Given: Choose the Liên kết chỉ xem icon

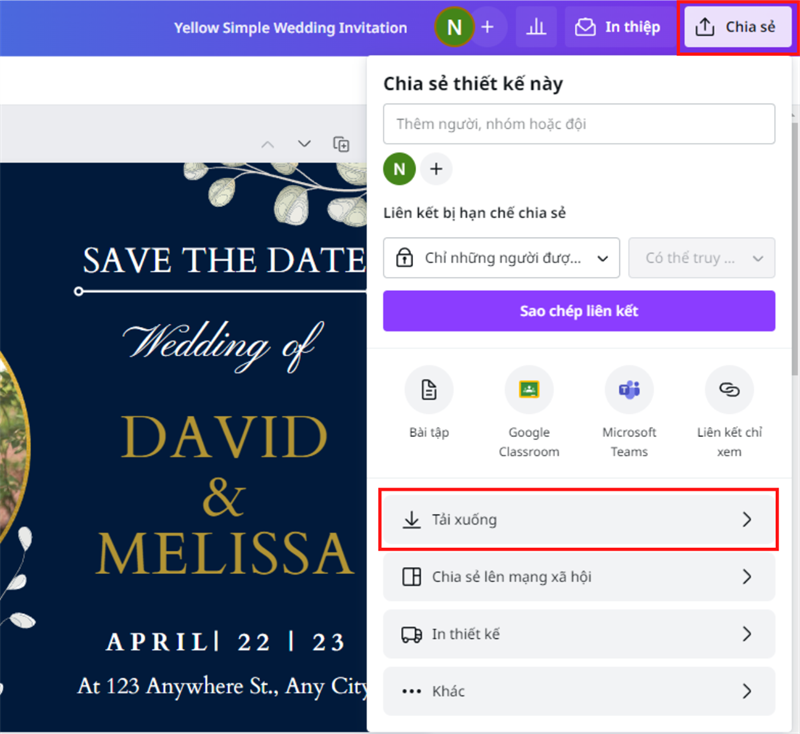Looking at the screenshot, I should (729, 390).
